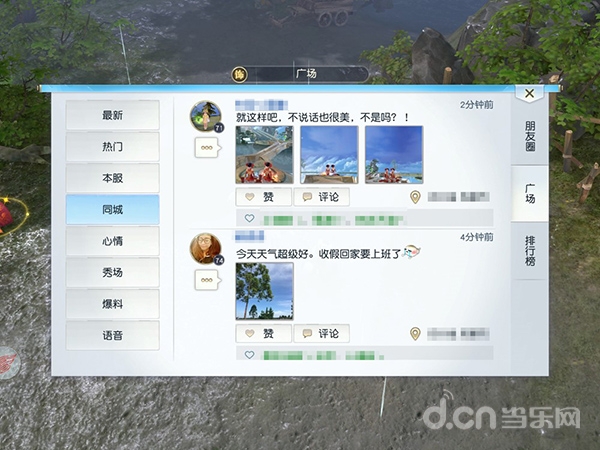This screenshot has width=600, height=450.
Task: Like the first post with 赞 button
Action: (262, 197)
